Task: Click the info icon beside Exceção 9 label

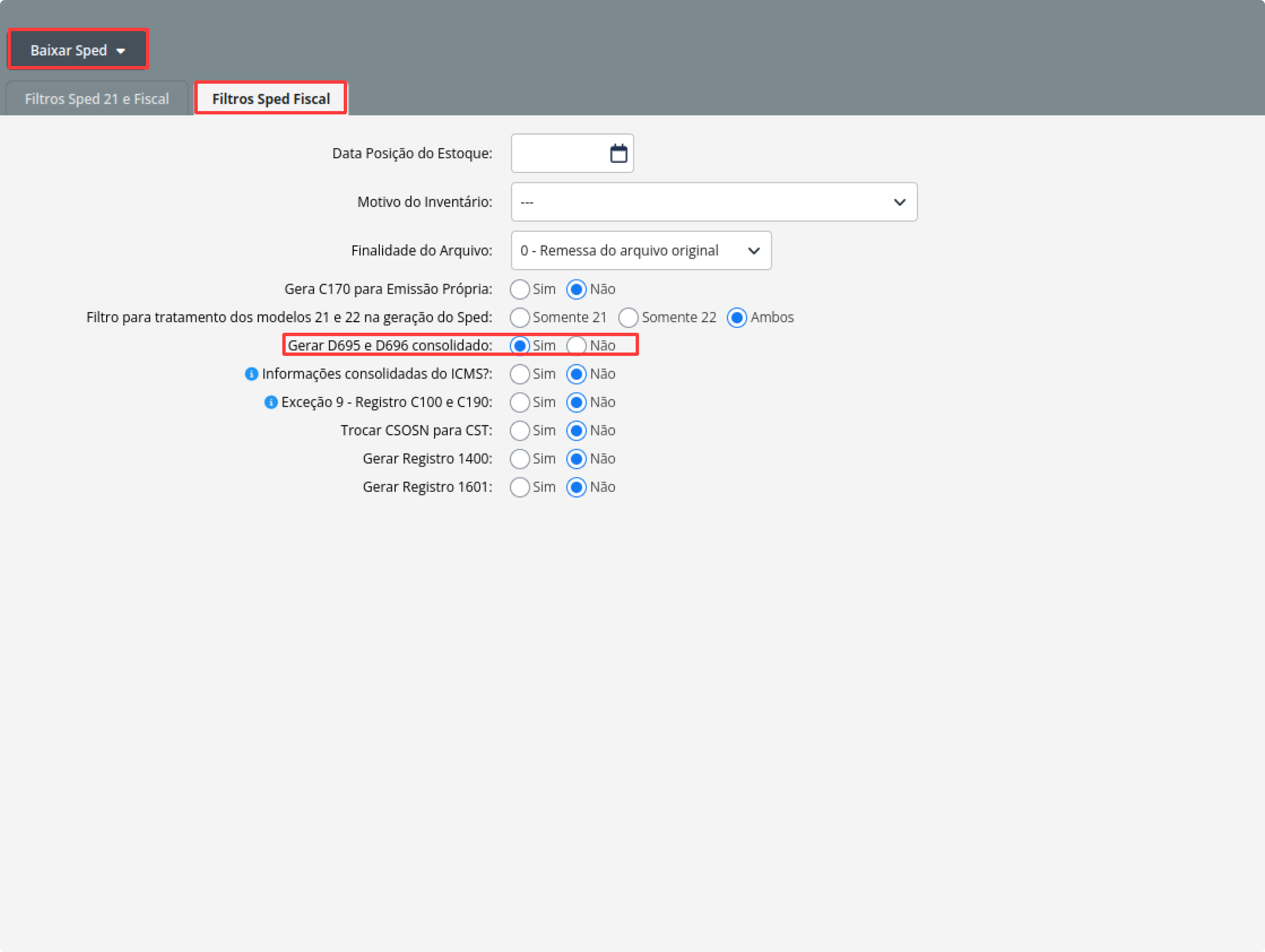Action: pyautogui.click(x=271, y=403)
